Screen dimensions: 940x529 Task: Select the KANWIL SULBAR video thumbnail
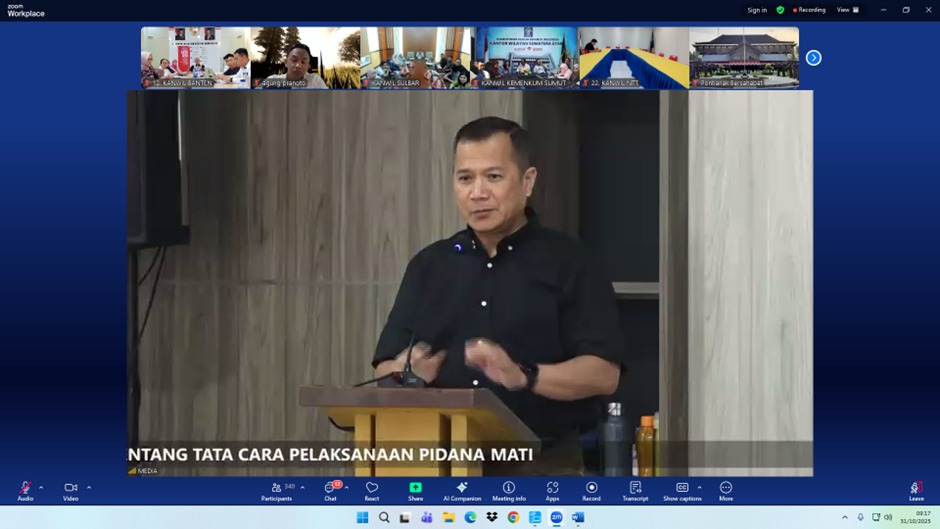coord(415,58)
